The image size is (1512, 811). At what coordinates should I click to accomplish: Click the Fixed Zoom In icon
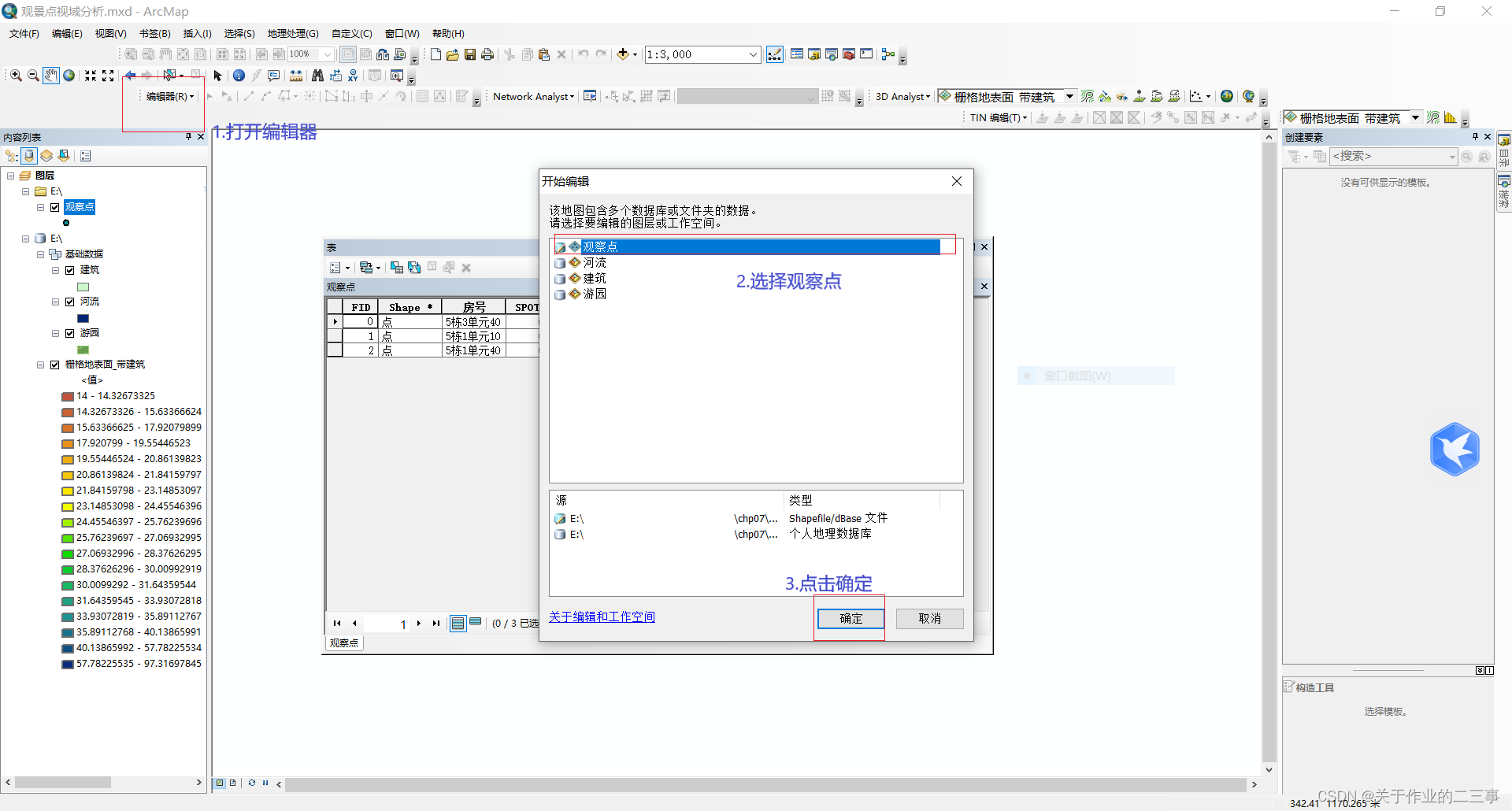pyautogui.click(x=91, y=76)
